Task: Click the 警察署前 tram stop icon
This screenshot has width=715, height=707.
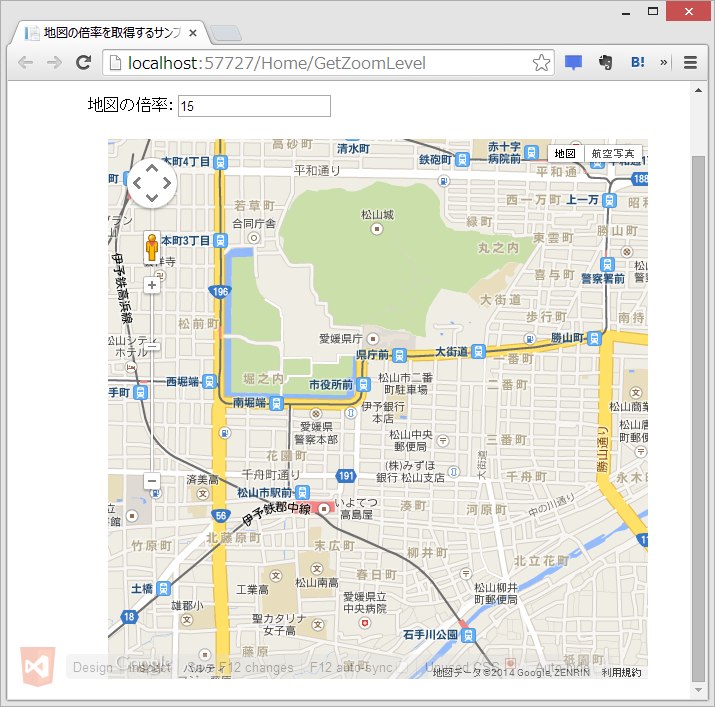Action: pos(607,264)
